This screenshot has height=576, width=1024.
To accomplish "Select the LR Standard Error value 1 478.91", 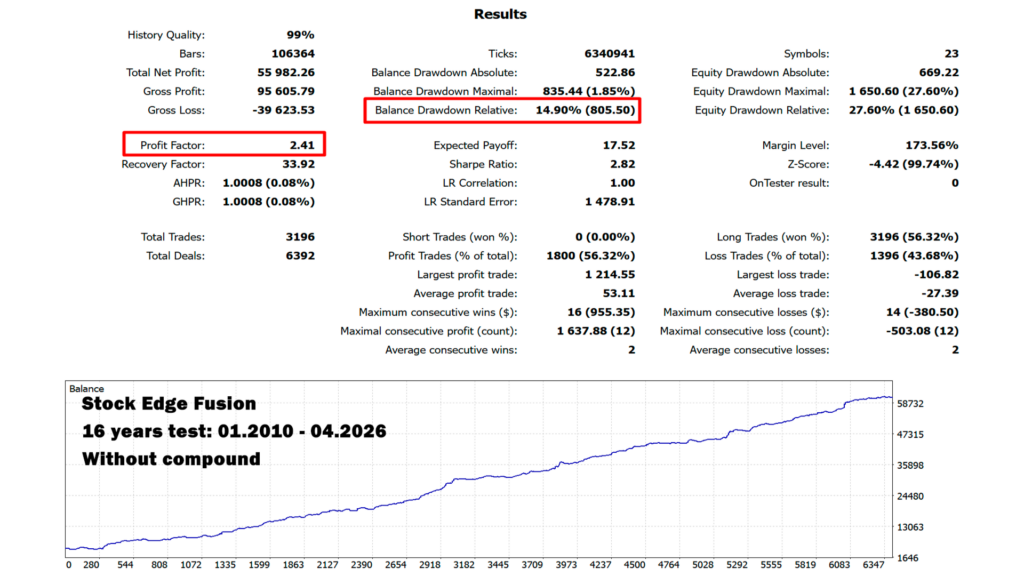I will (610, 202).
